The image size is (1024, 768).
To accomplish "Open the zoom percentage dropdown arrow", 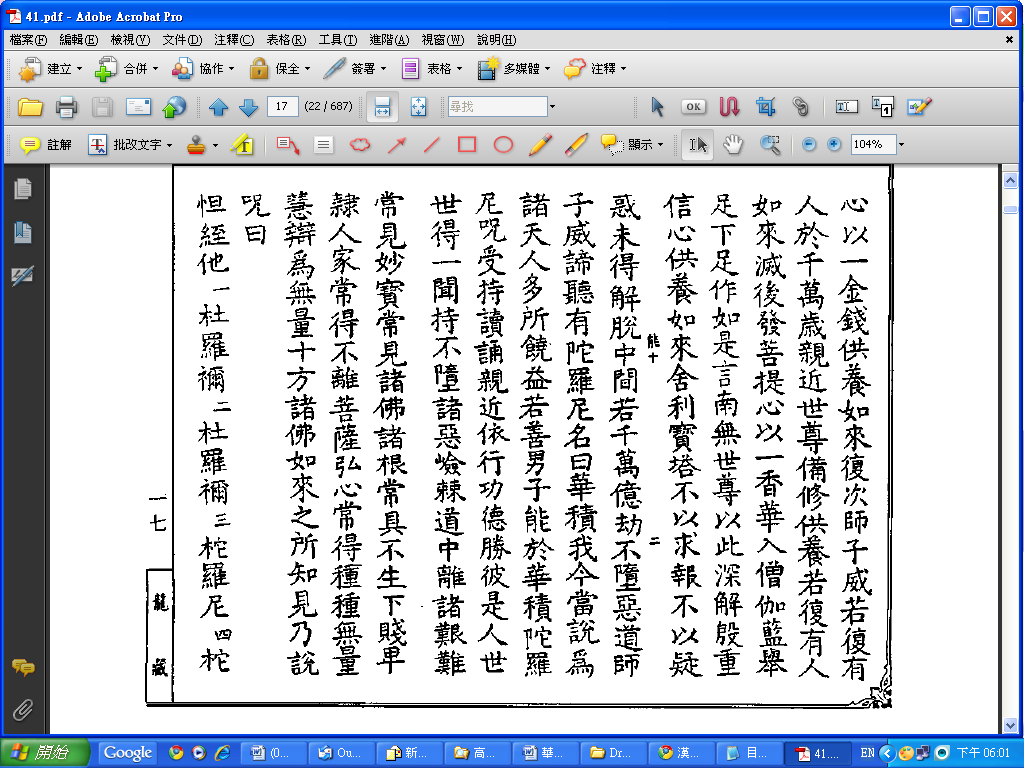I will click(901, 145).
